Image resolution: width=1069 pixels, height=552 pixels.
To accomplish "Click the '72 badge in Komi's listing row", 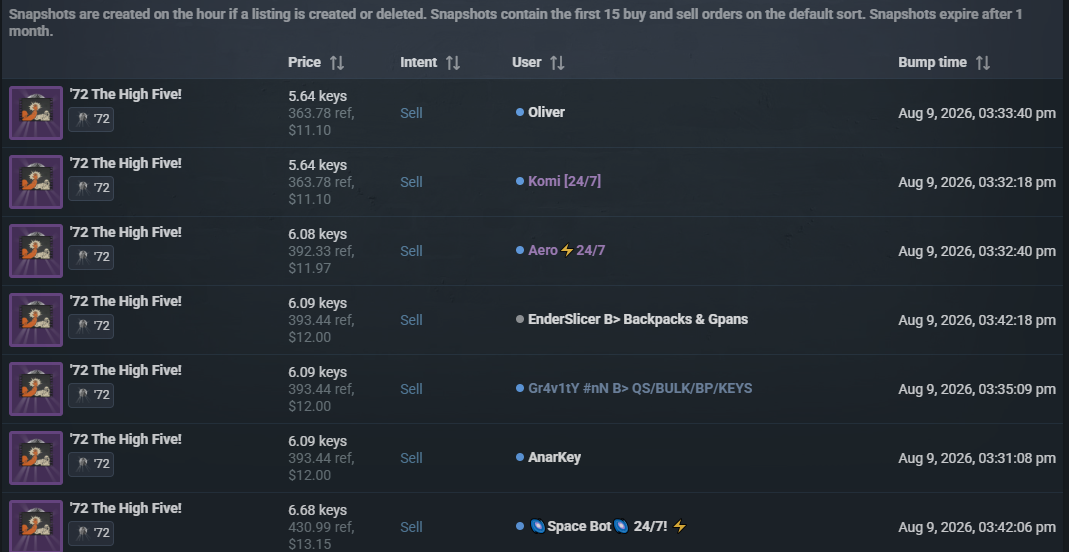I will [91, 188].
